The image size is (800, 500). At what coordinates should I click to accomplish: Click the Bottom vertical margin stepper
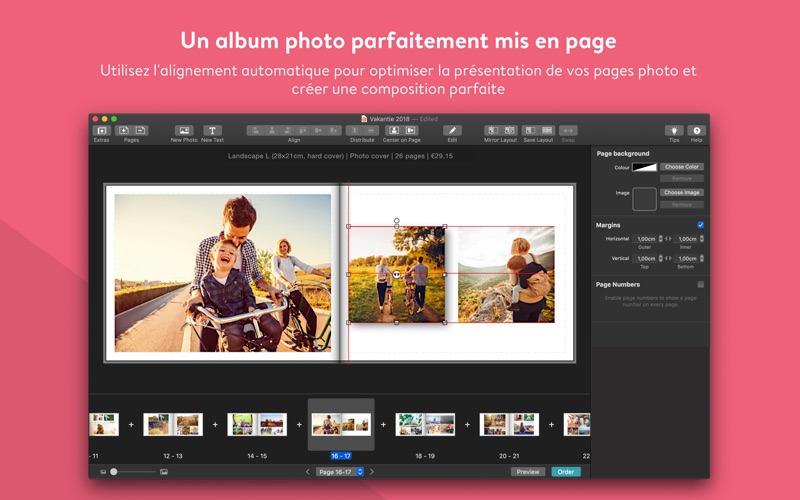(x=702, y=259)
